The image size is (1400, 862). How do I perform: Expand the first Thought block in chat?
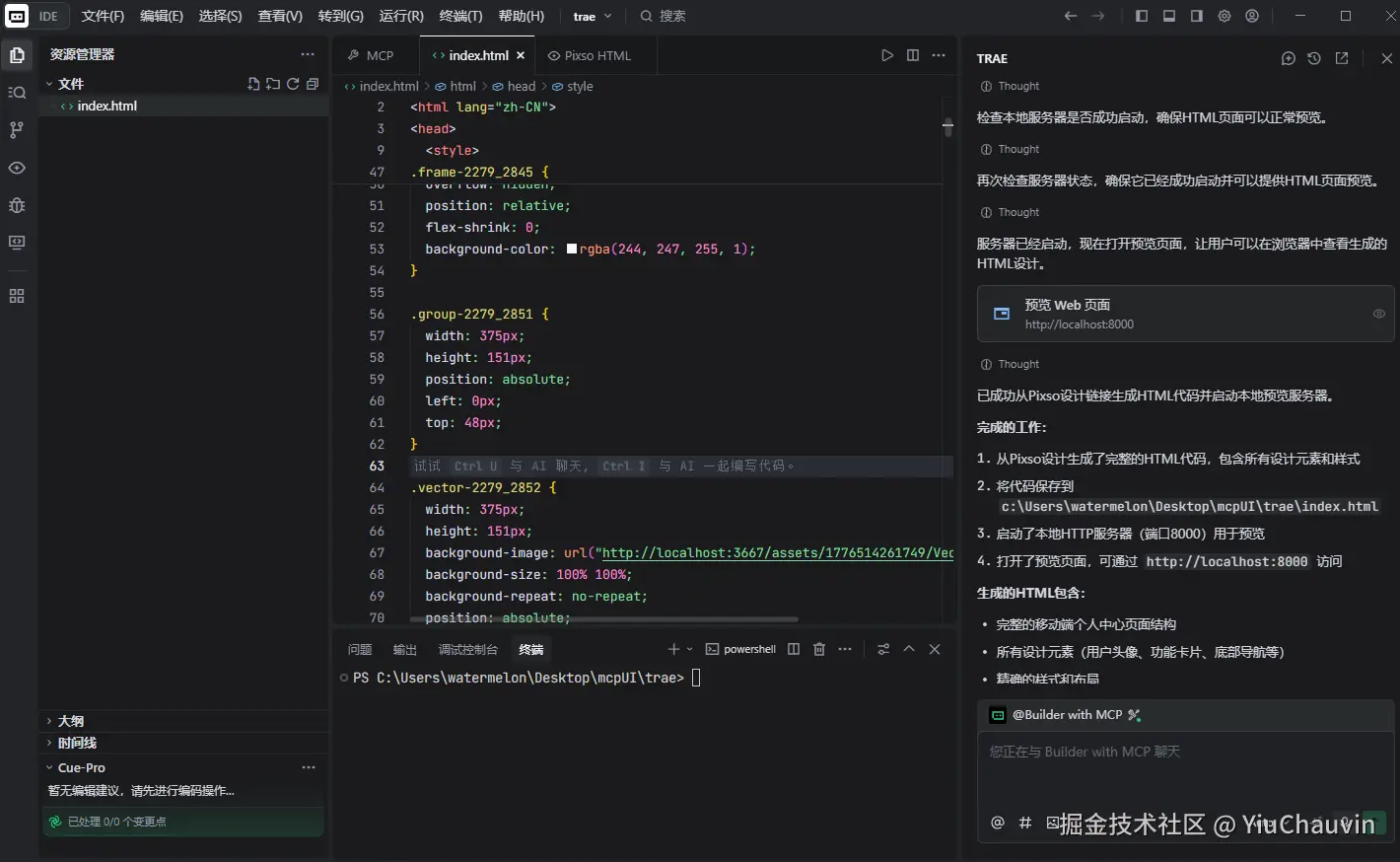[1010, 86]
